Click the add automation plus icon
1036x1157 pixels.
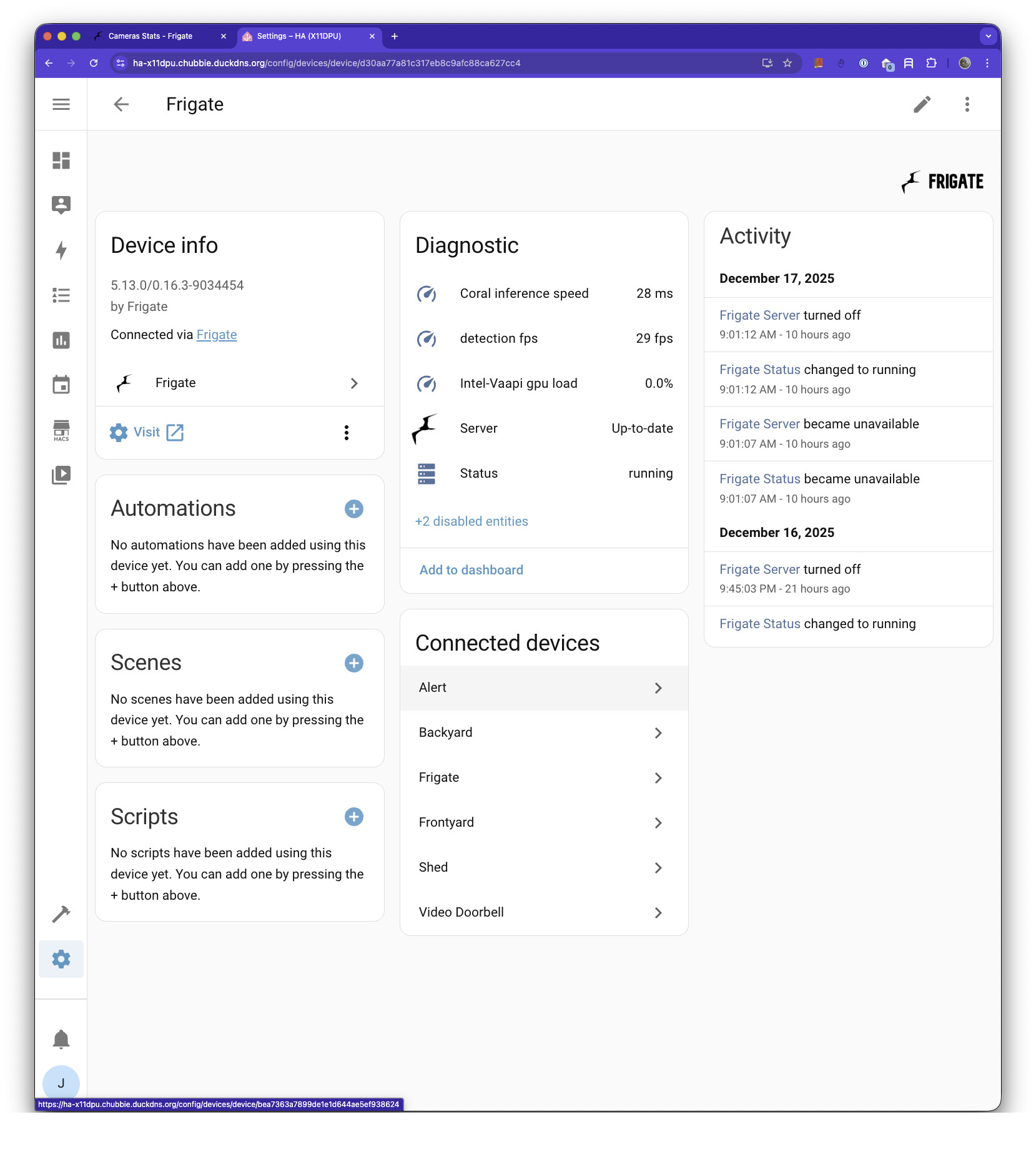coord(354,509)
